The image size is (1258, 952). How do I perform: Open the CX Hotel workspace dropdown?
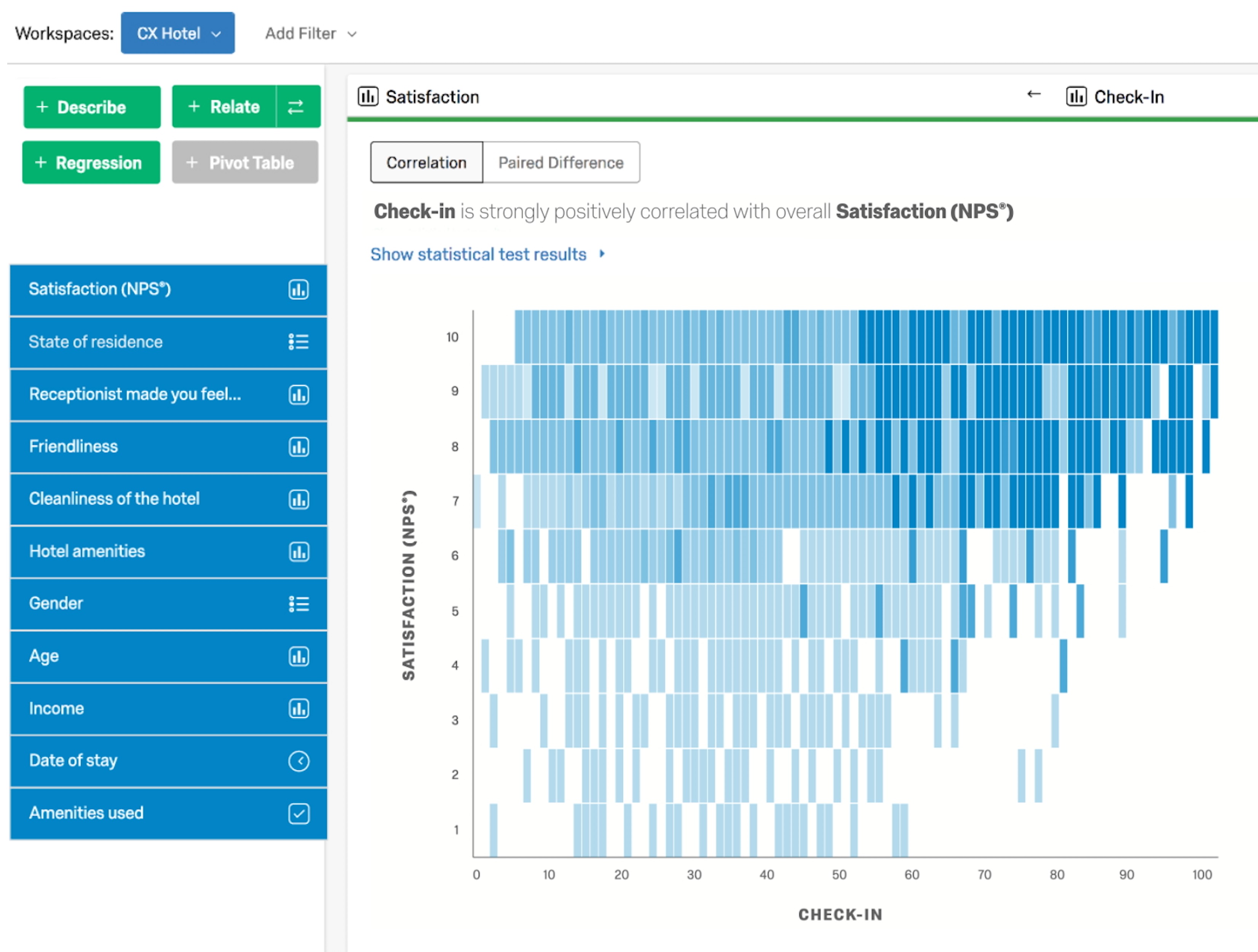177,34
